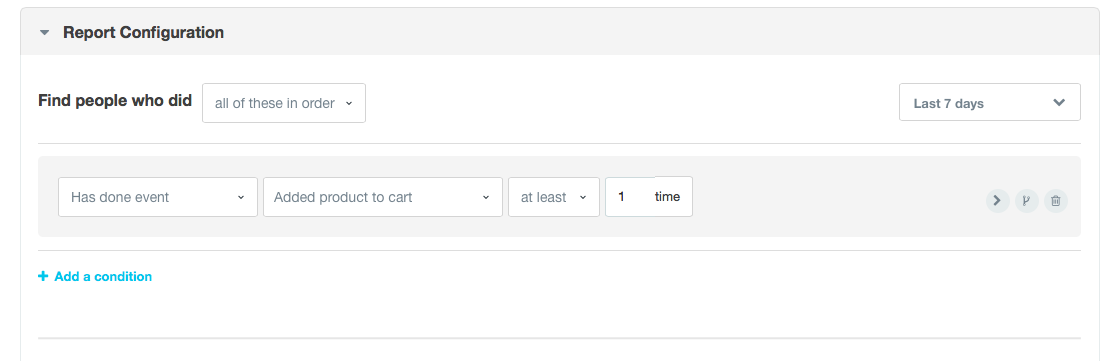The width and height of the screenshot is (1107, 361).
Task: Delete the condition with the trash icon
Action: pos(1055,201)
